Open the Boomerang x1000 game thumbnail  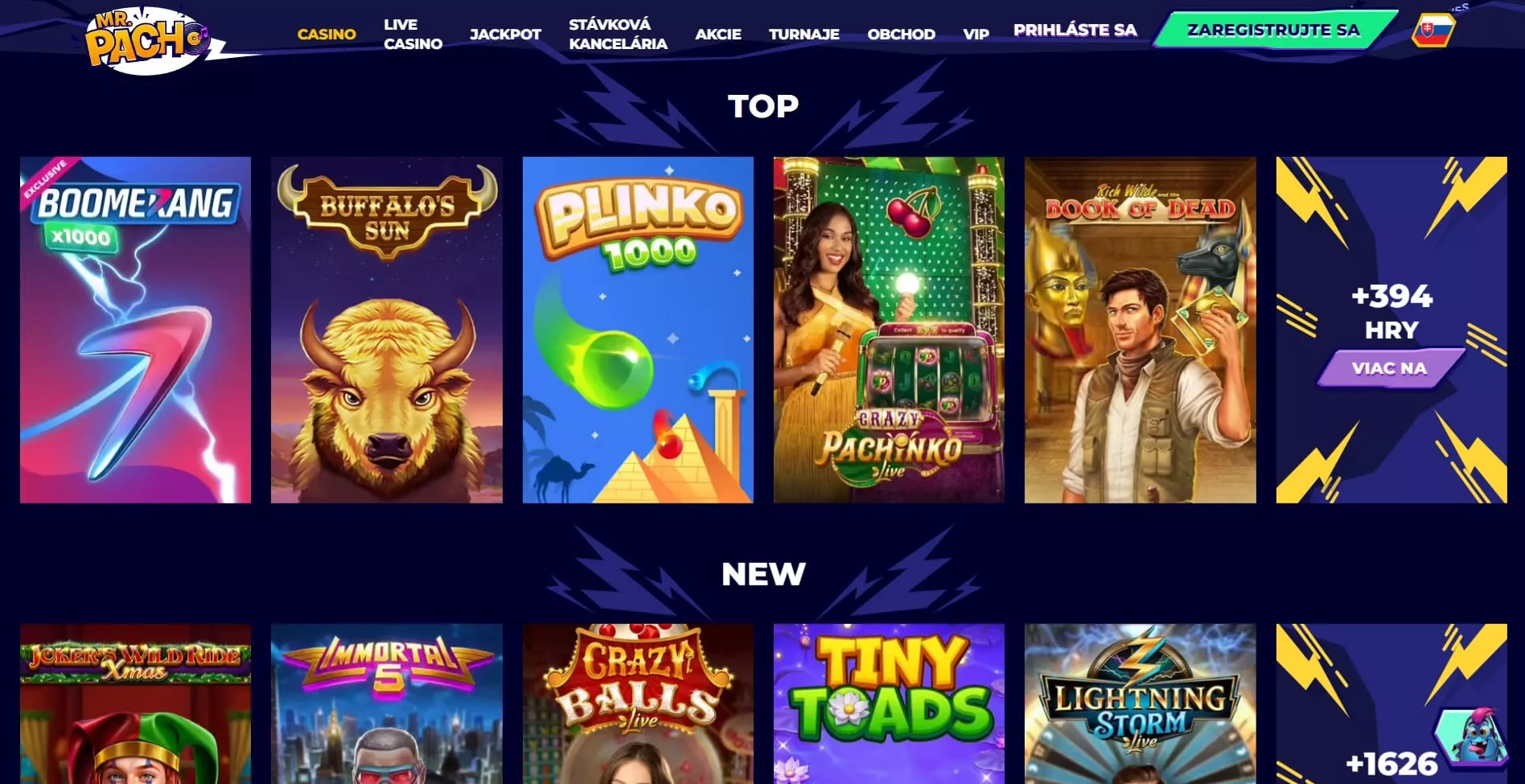point(135,330)
